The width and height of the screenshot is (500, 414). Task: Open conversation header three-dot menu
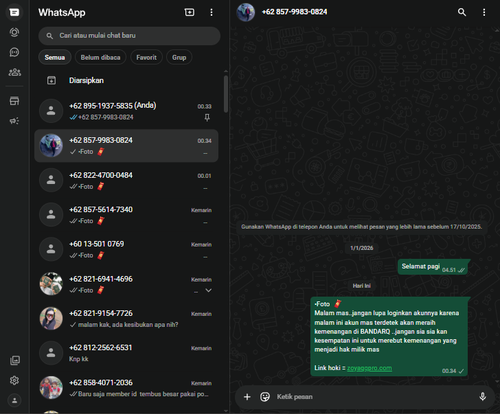coord(484,12)
